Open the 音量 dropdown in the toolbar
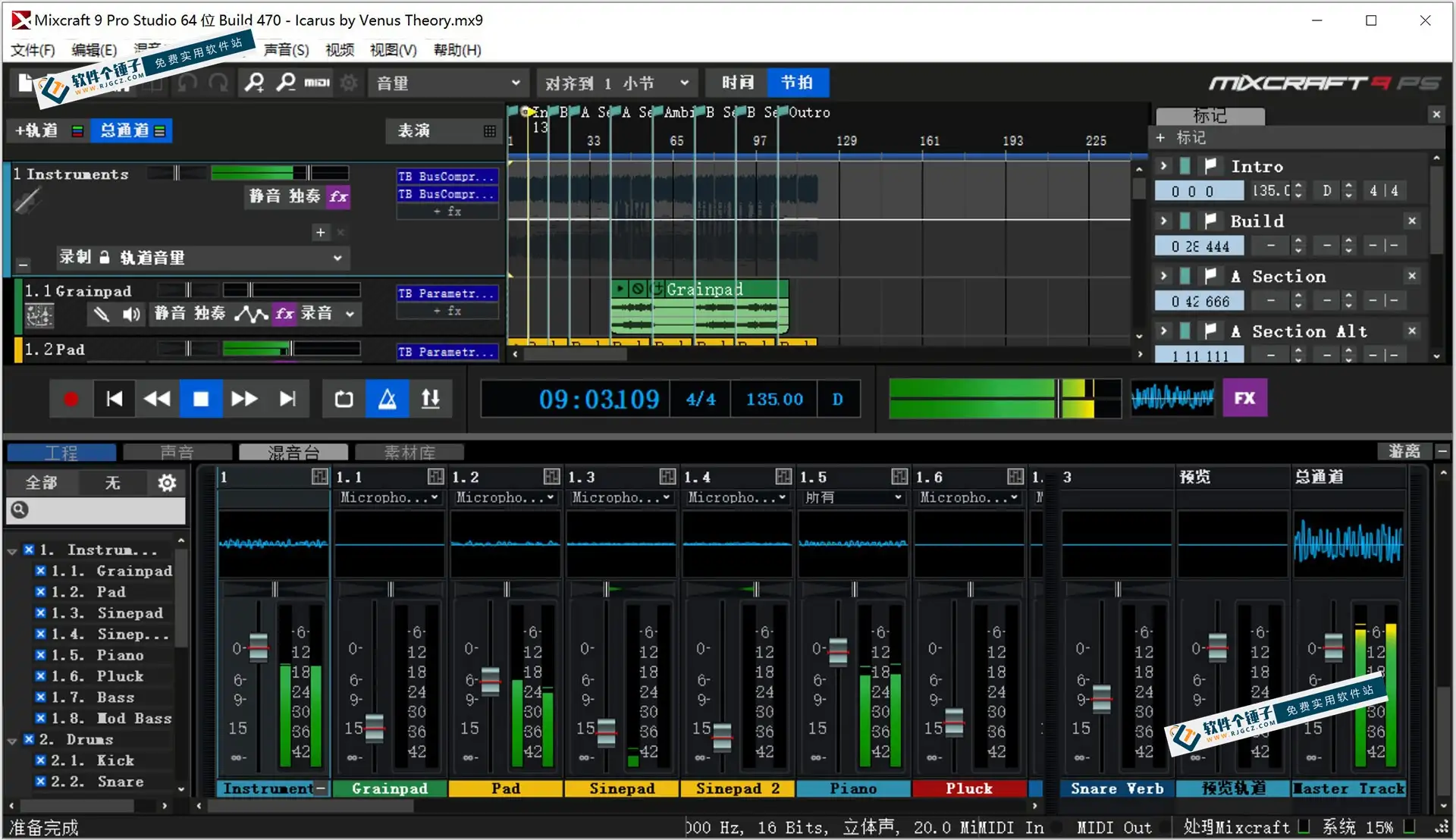1456x840 pixels. tap(447, 83)
